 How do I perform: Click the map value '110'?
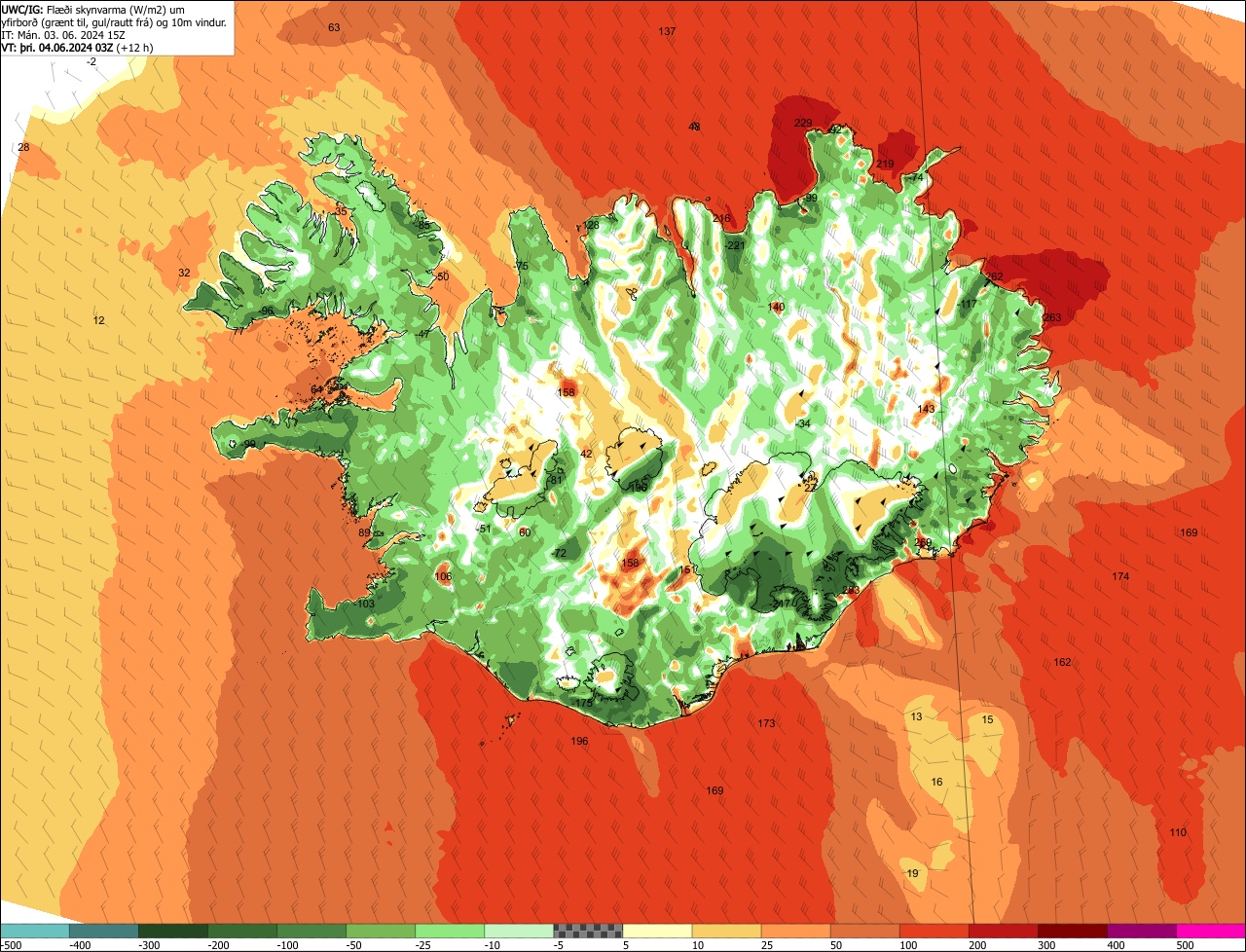(1178, 832)
